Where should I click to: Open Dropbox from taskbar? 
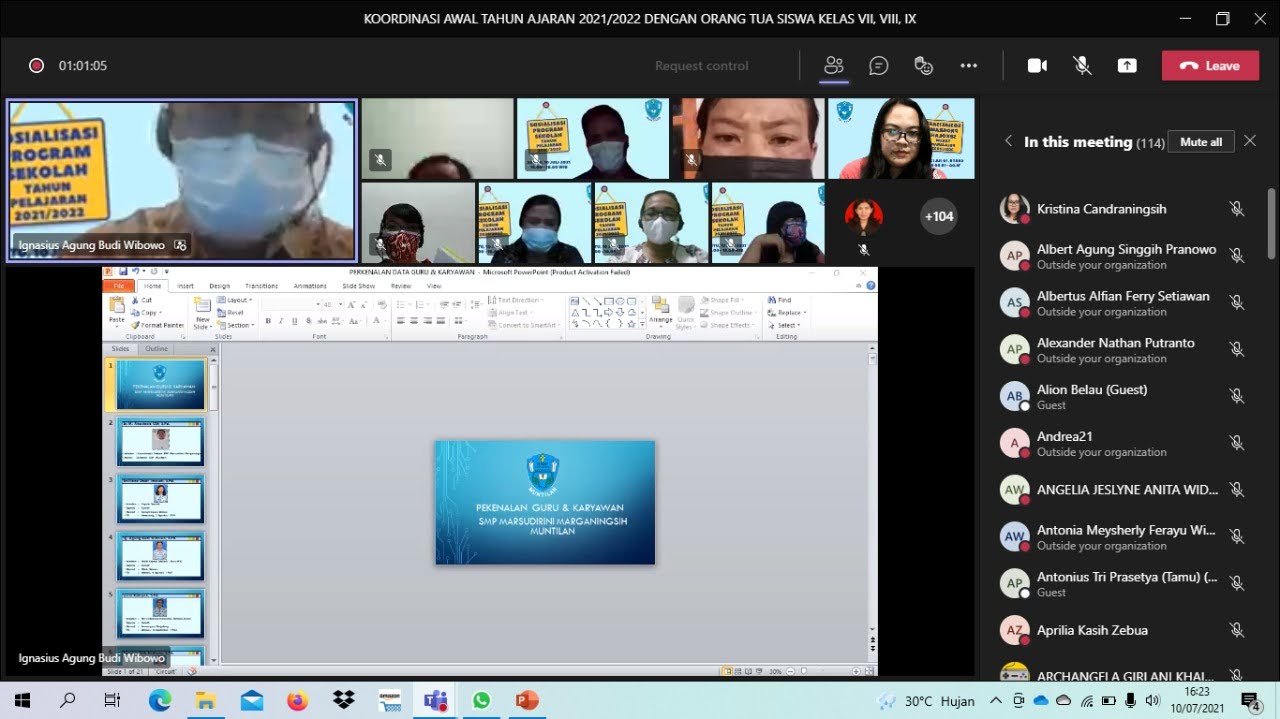pyautogui.click(x=343, y=700)
